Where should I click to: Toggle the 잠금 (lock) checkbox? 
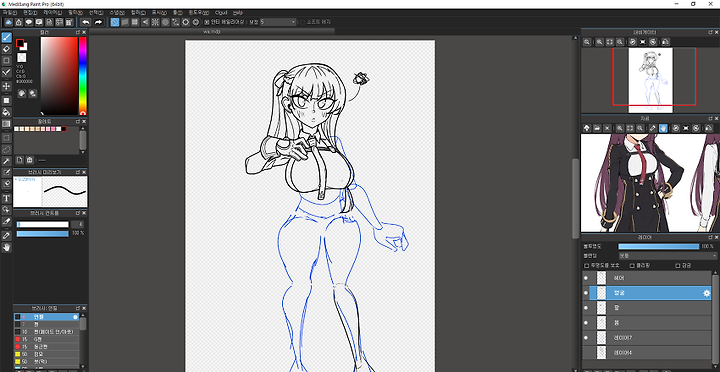pos(677,265)
